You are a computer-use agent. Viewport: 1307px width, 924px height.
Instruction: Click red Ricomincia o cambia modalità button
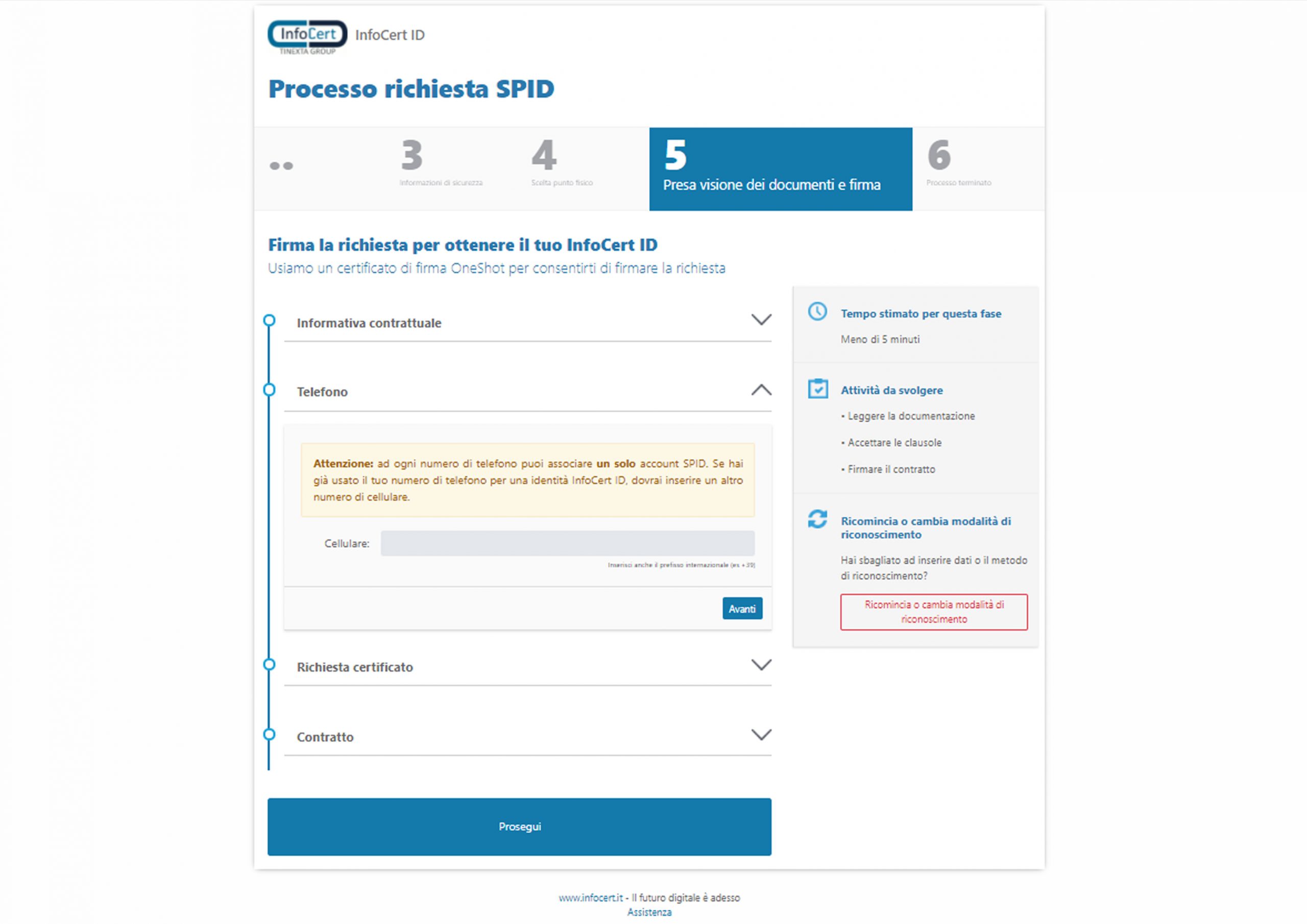(934, 612)
